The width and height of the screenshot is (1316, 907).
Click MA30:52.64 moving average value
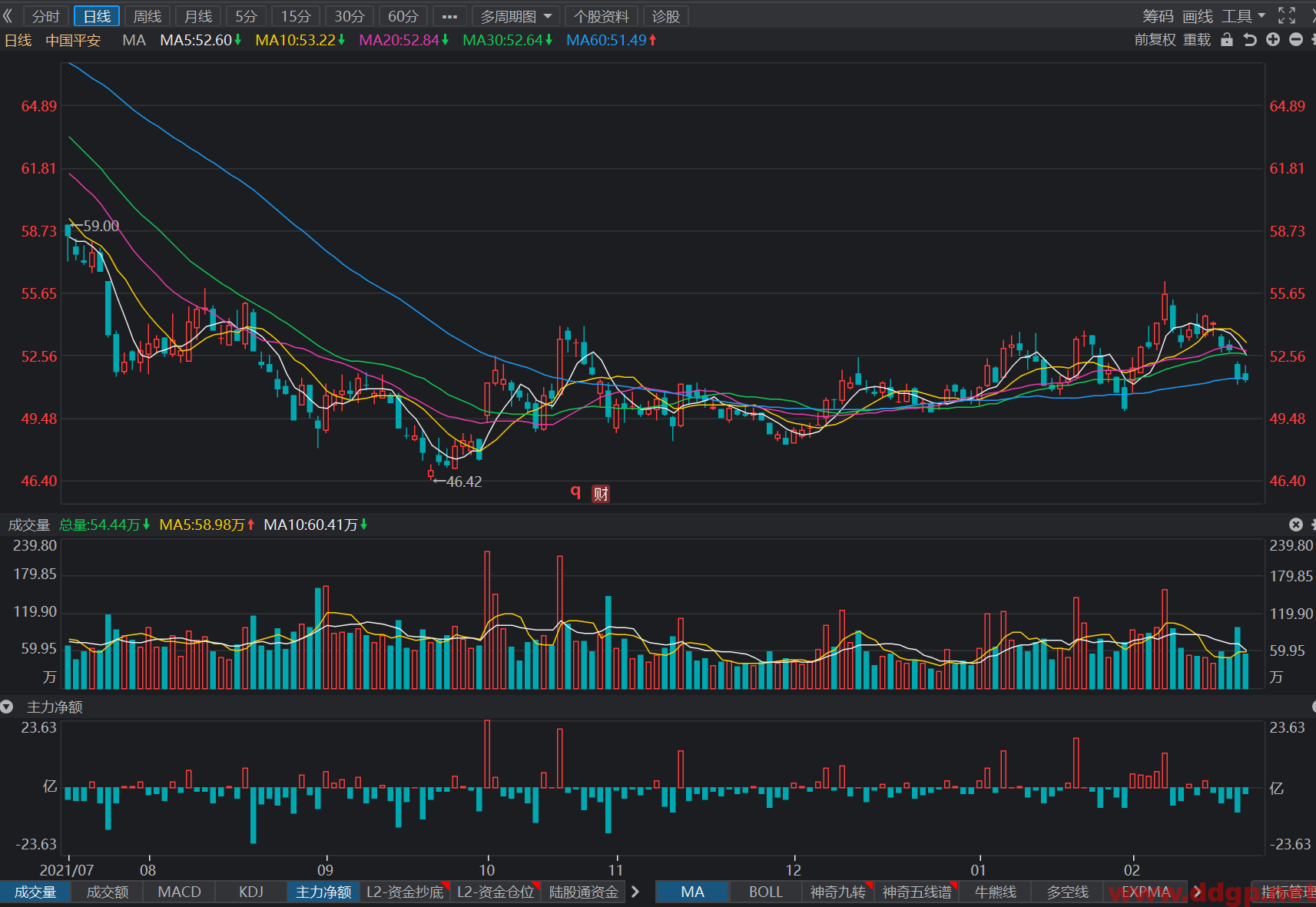click(507, 40)
